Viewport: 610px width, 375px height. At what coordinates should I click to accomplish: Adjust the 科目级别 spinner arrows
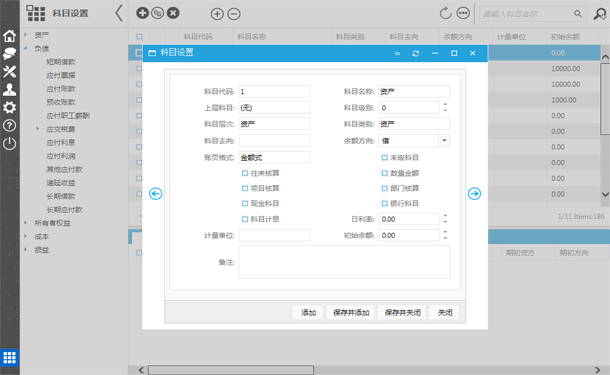click(x=445, y=107)
